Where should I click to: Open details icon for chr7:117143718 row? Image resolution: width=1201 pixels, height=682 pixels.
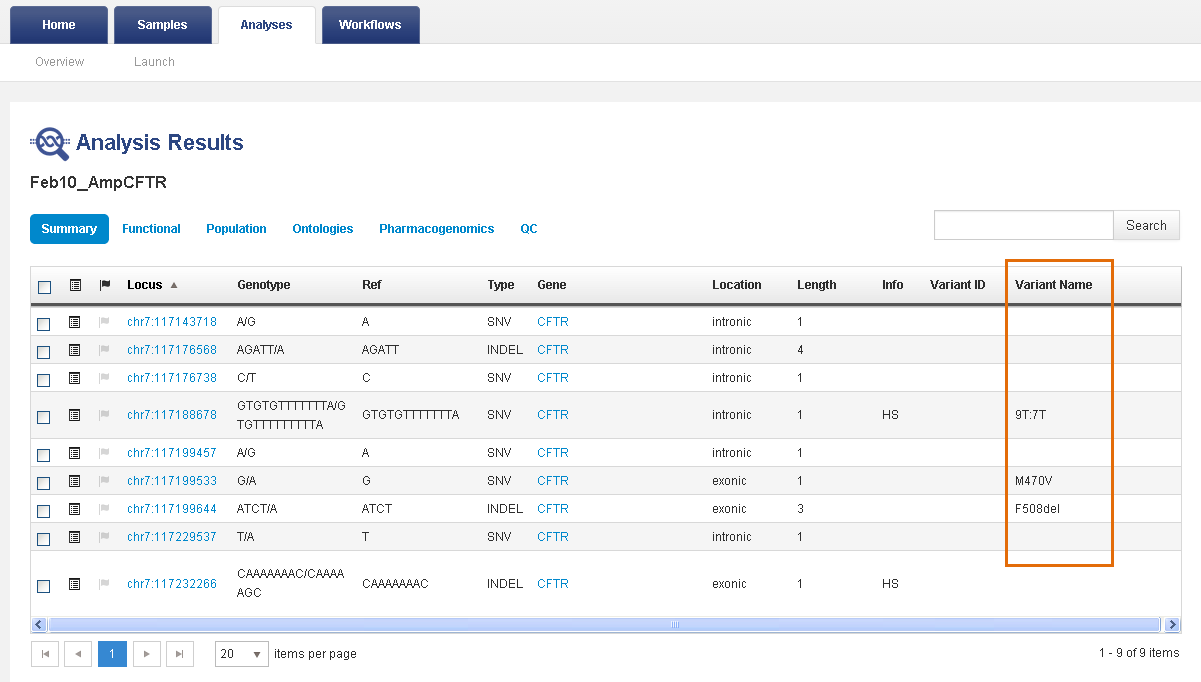pyautogui.click(x=75, y=322)
